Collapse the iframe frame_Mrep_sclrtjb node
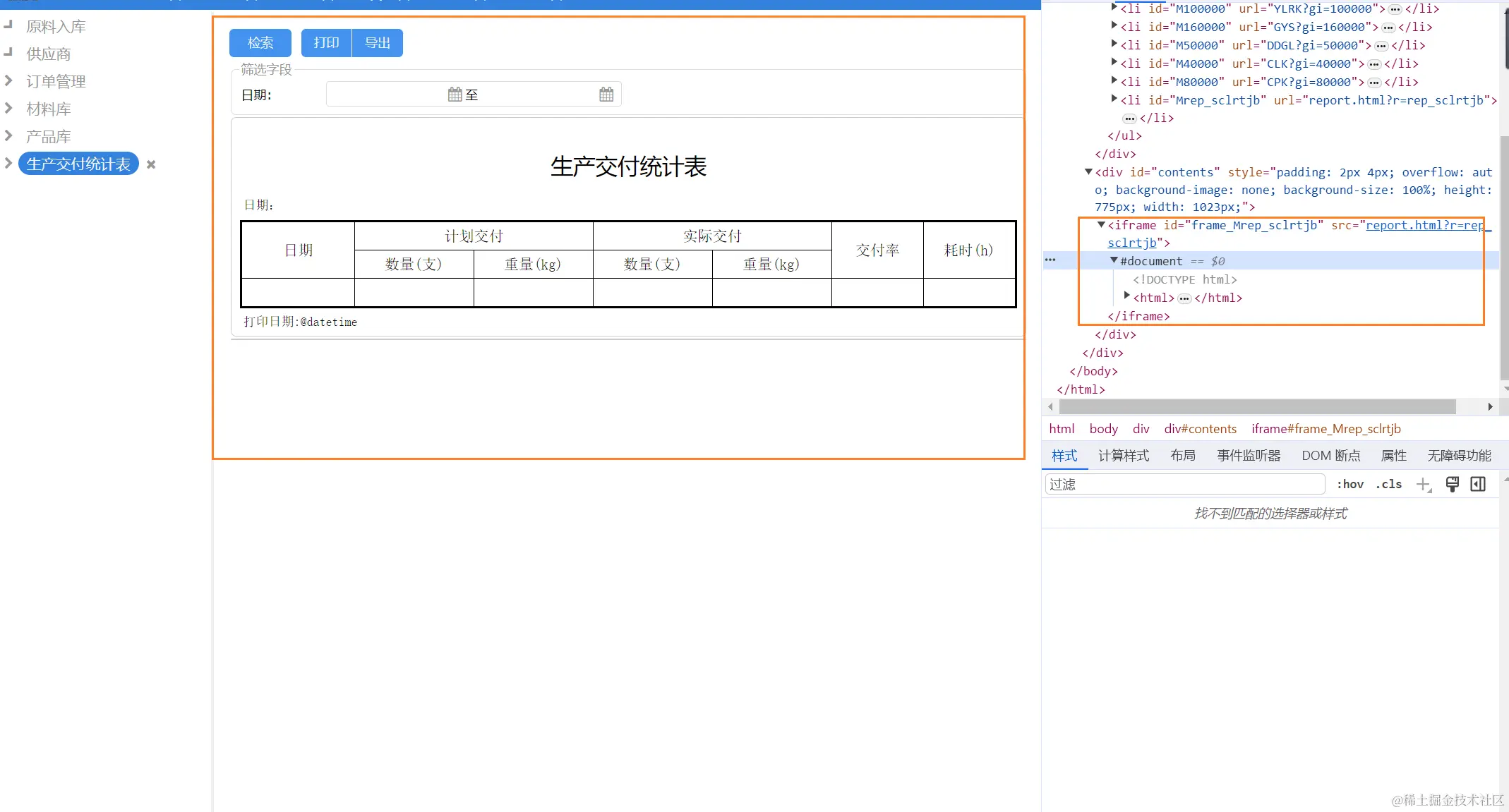Screen dimensions: 1509x812 1101,225
